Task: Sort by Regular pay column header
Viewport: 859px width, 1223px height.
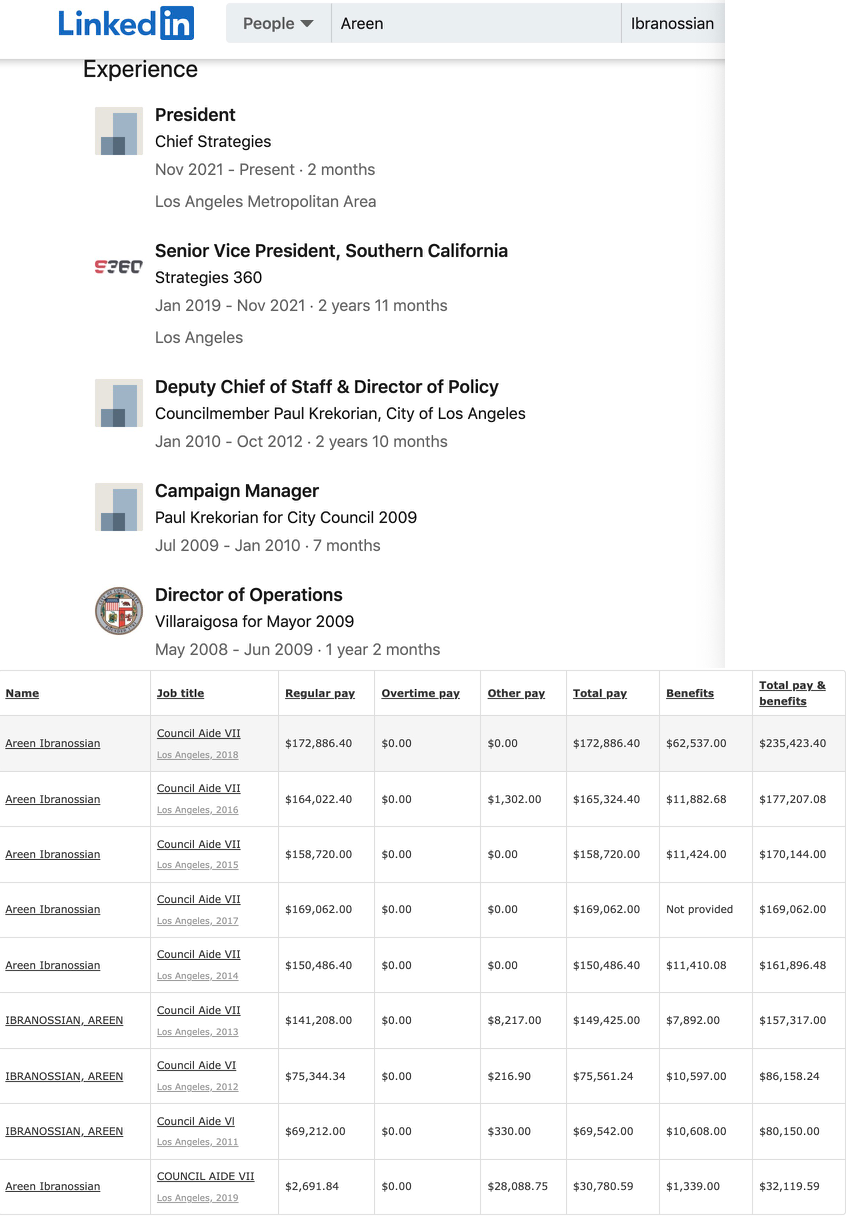Action: [320, 693]
